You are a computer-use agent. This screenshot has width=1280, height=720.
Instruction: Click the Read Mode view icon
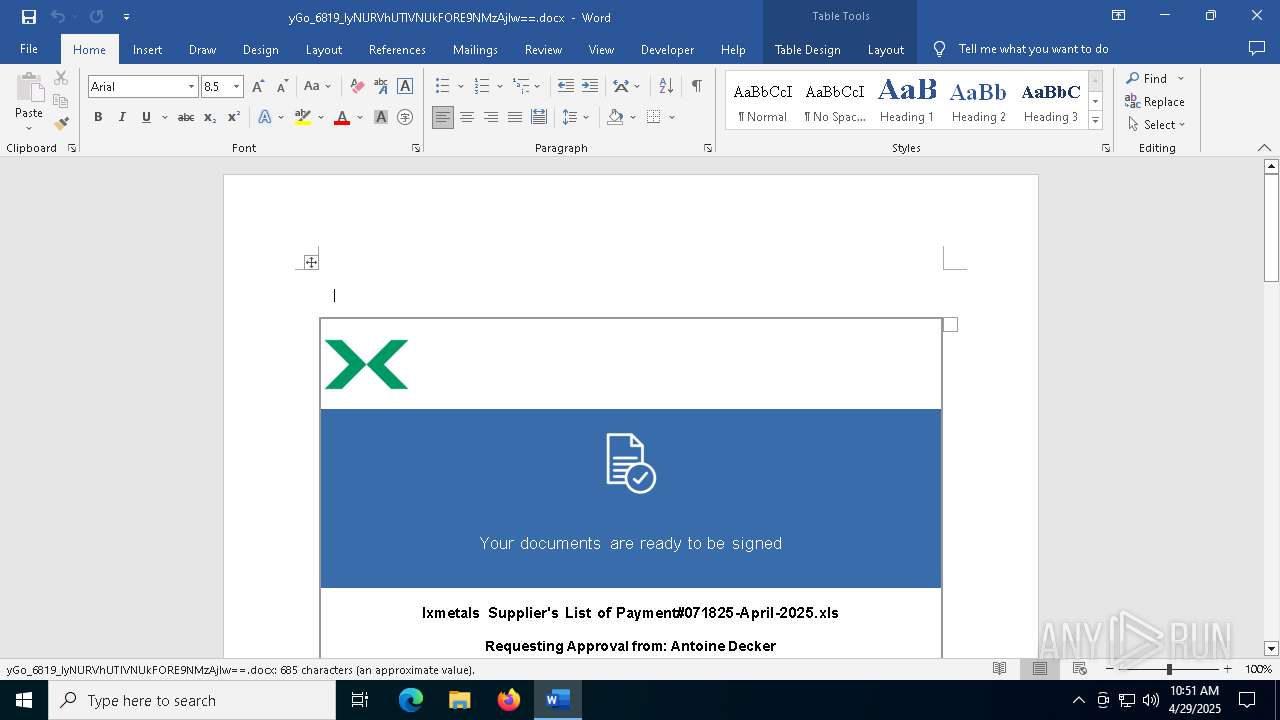[x=999, y=669]
